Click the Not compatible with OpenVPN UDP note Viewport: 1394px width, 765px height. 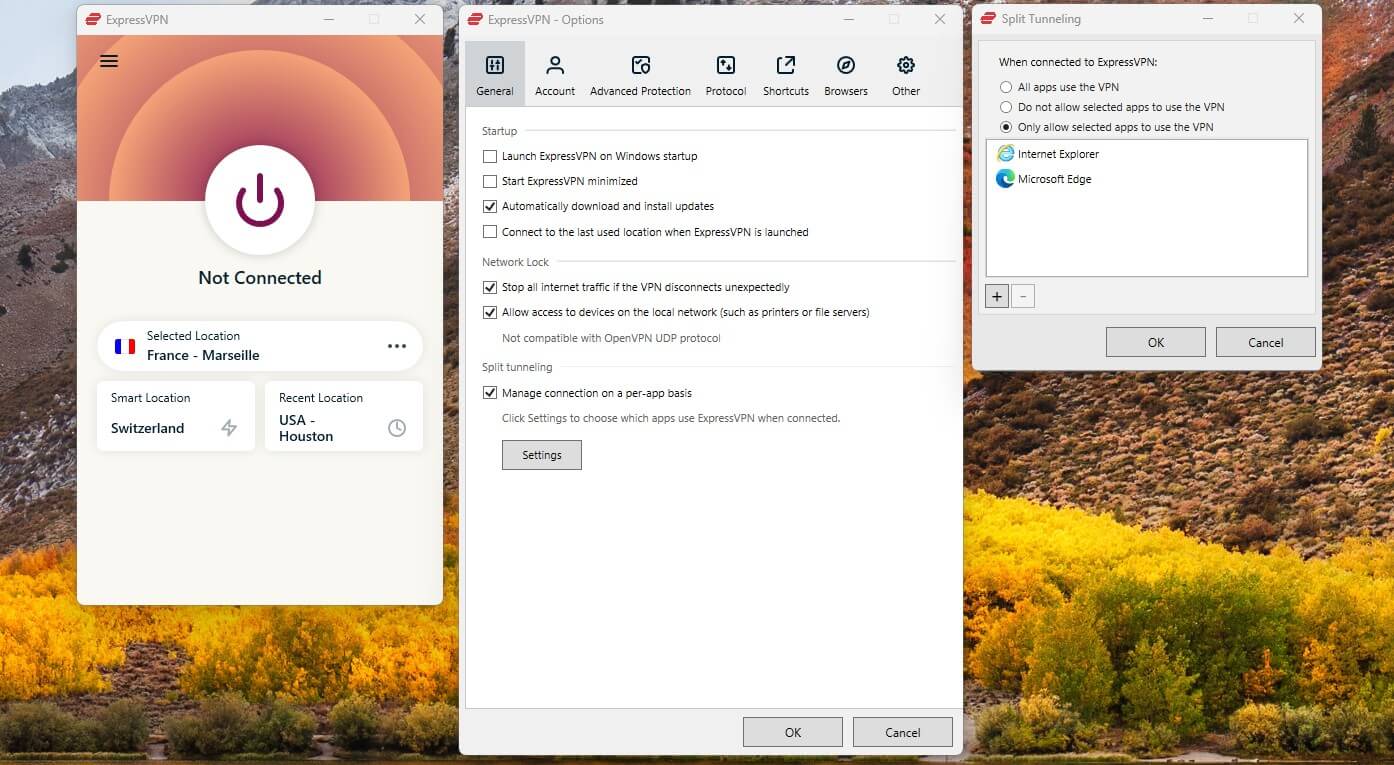point(611,338)
